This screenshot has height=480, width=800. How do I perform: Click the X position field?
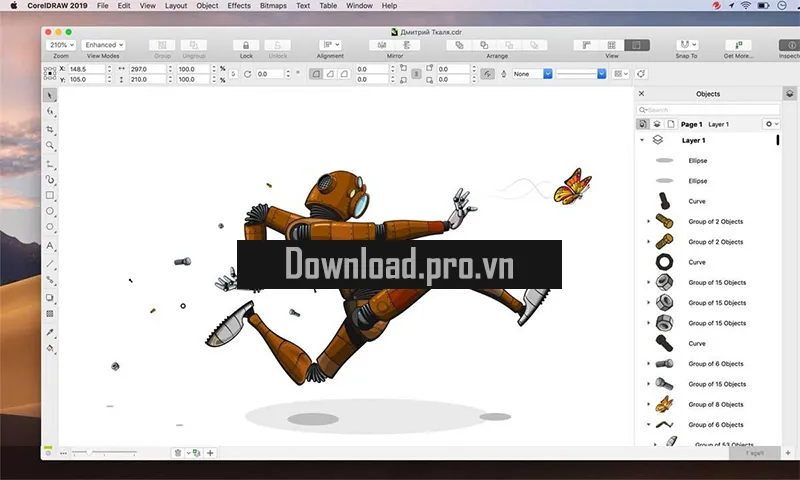point(87,68)
